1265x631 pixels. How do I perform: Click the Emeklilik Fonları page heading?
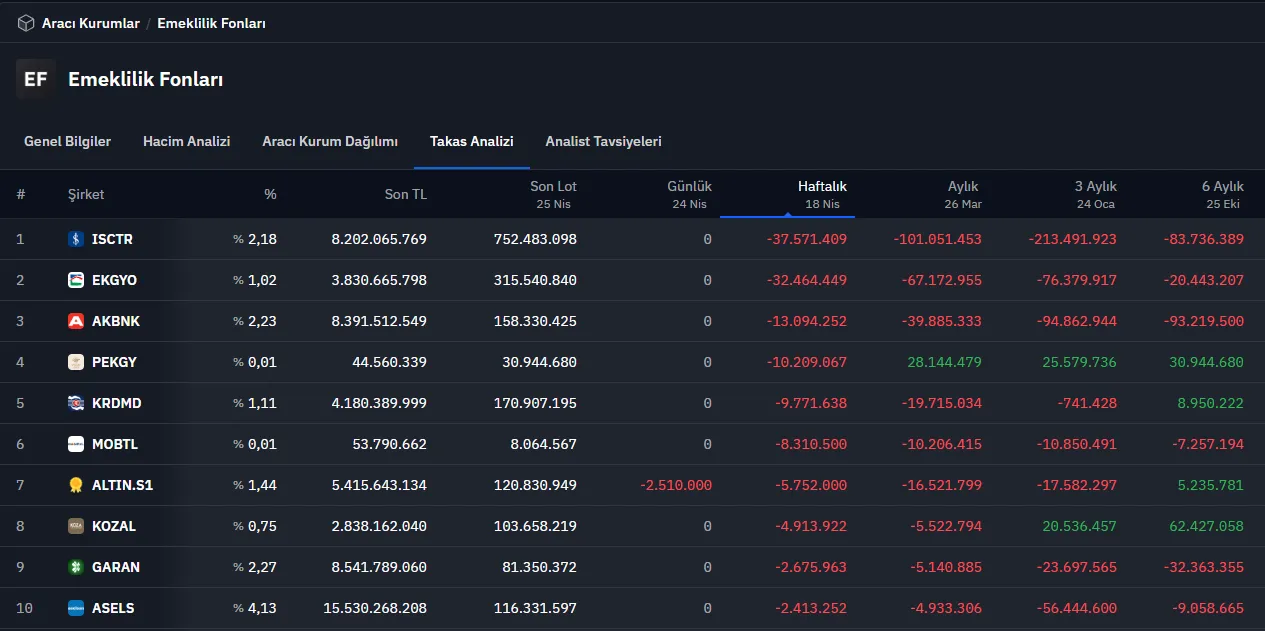(x=146, y=80)
